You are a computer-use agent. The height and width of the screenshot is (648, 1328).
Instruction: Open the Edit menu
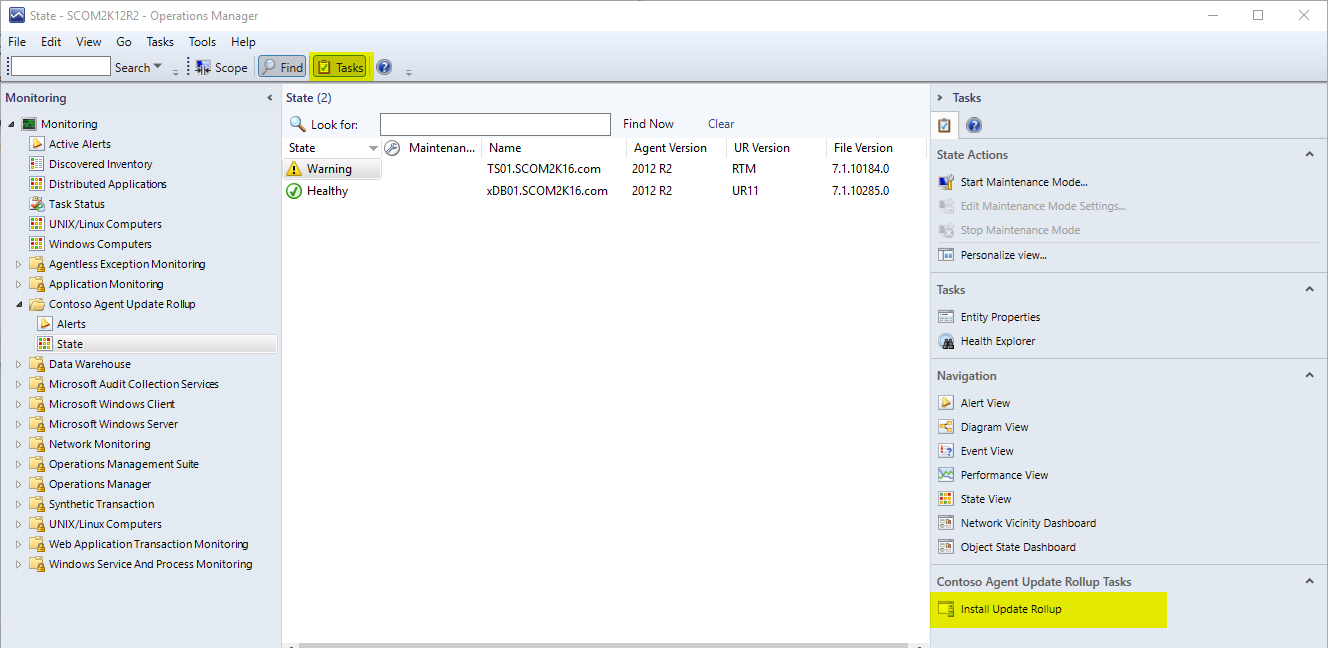pos(51,42)
